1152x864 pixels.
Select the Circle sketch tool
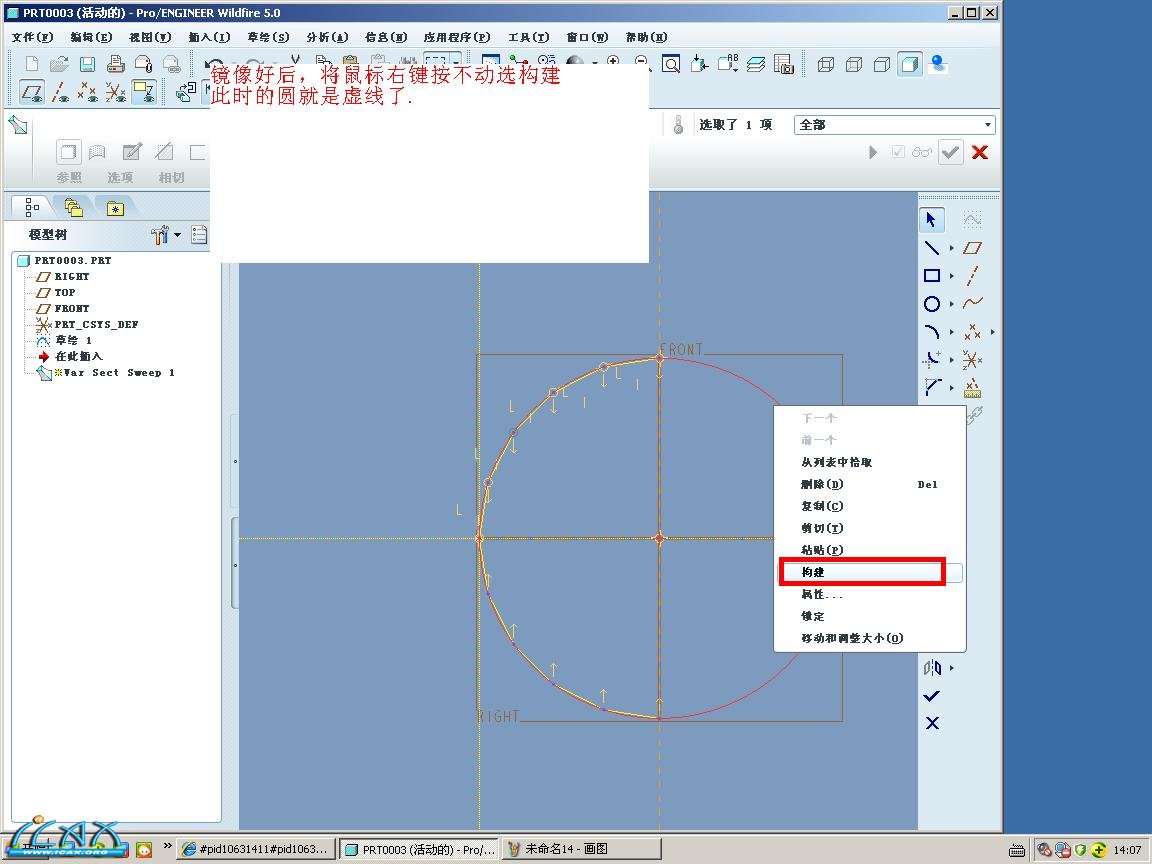pyautogui.click(x=932, y=304)
